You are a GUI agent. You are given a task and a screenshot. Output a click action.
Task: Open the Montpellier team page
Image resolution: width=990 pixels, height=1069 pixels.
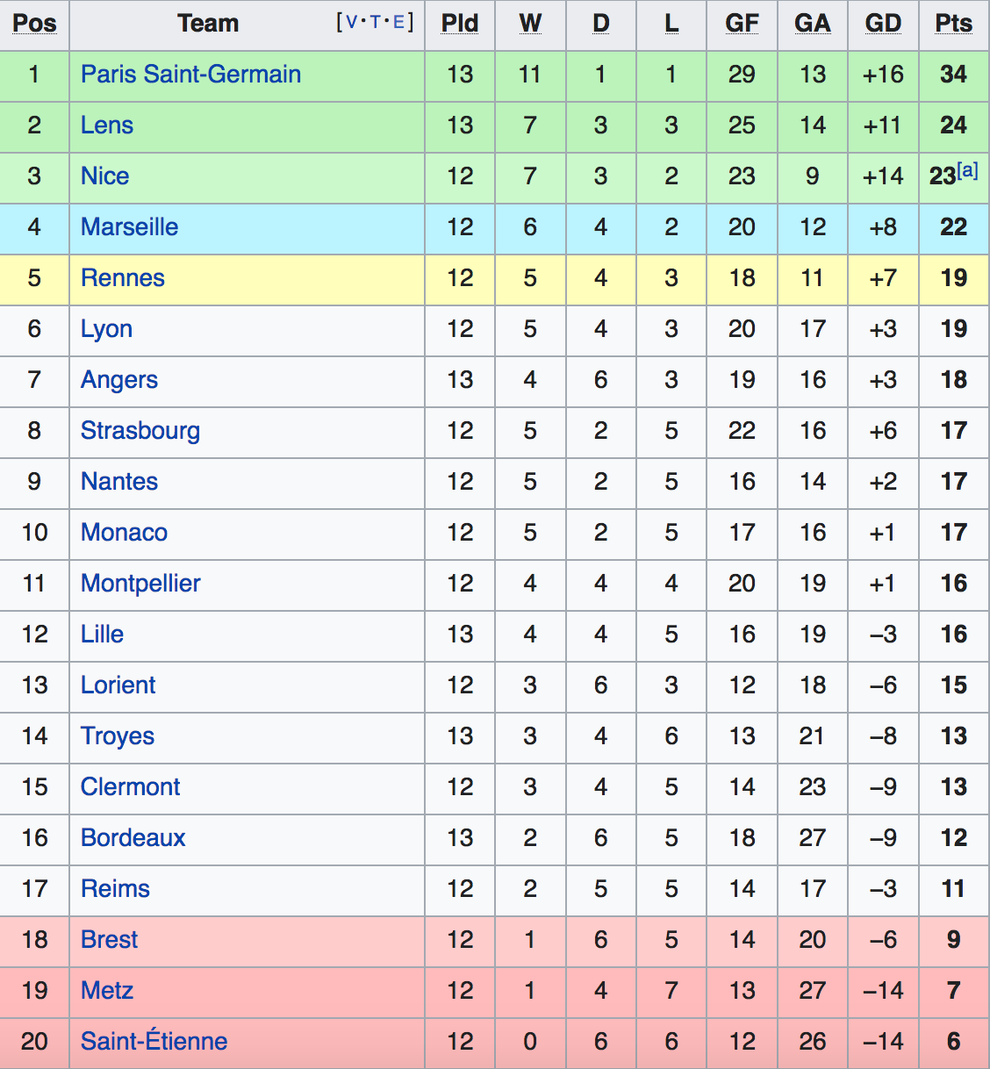pos(140,583)
